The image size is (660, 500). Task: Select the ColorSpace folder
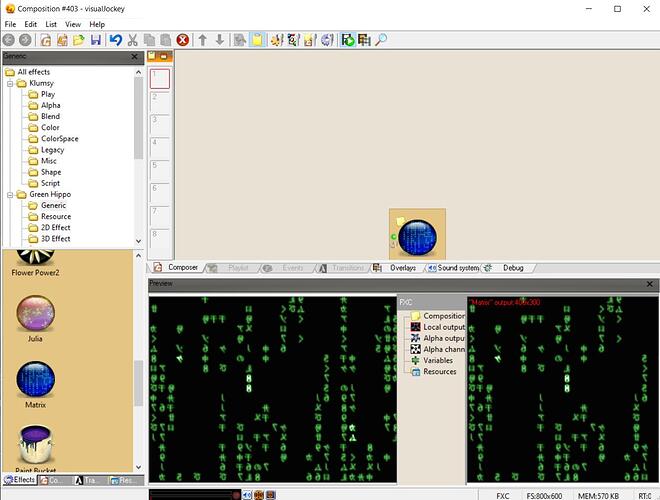click(60, 139)
